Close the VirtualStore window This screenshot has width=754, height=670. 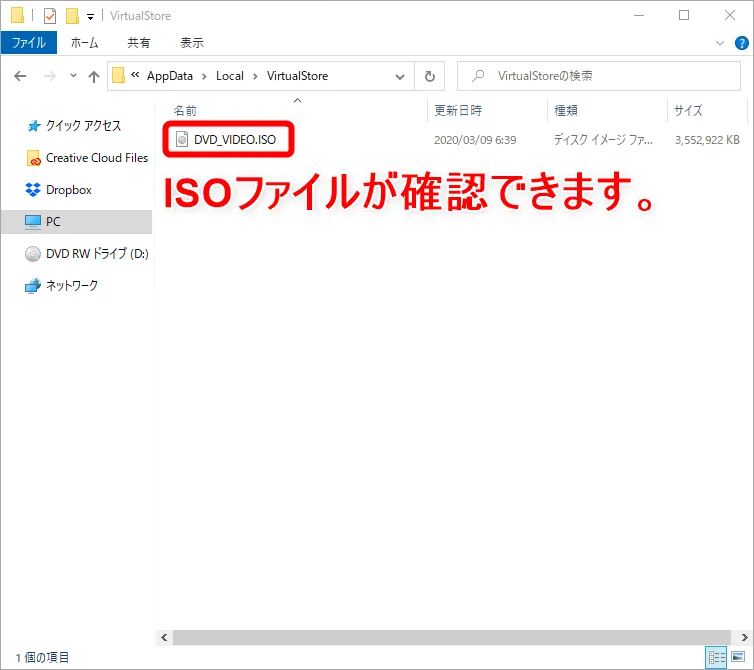pos(729,15)
